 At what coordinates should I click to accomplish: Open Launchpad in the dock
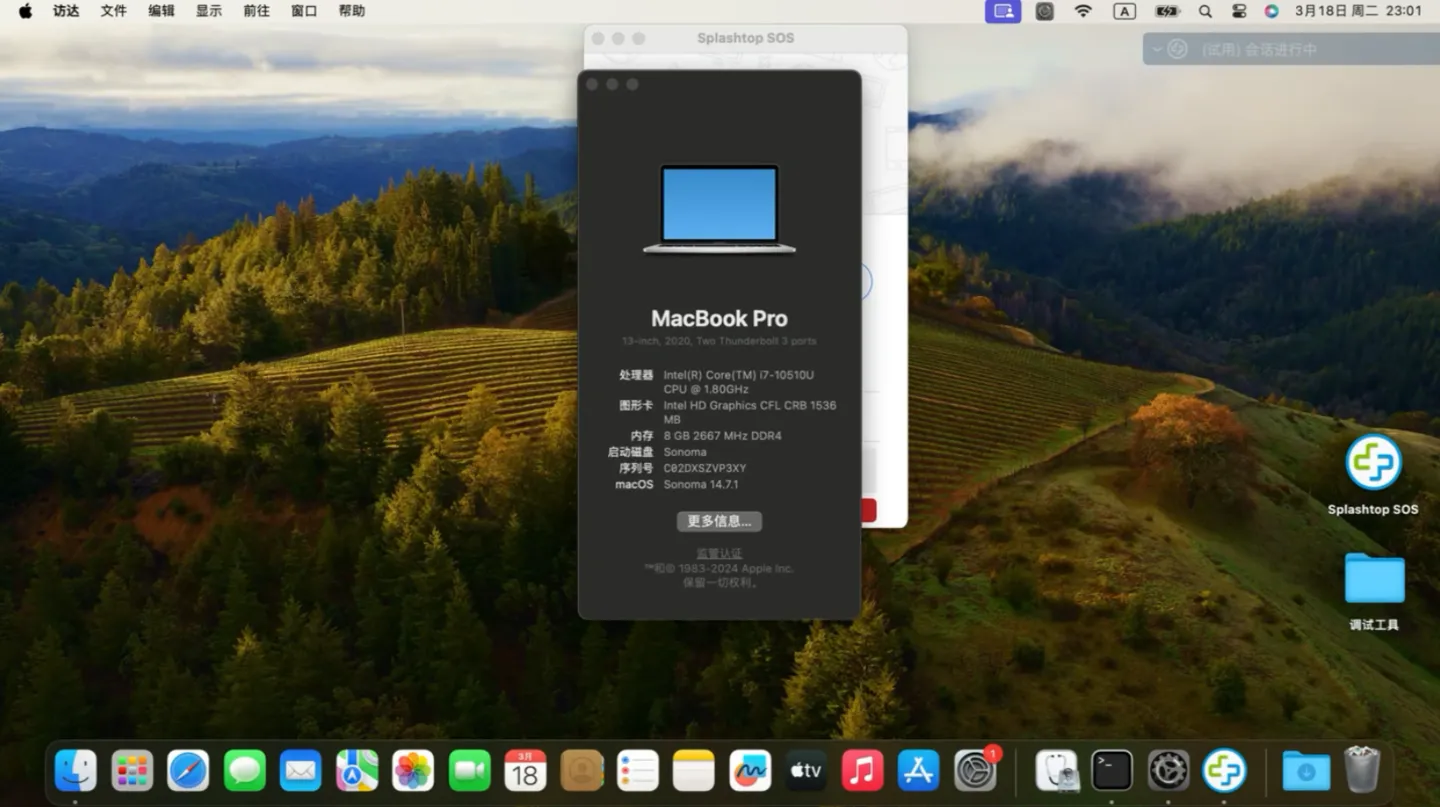[132, 771]
